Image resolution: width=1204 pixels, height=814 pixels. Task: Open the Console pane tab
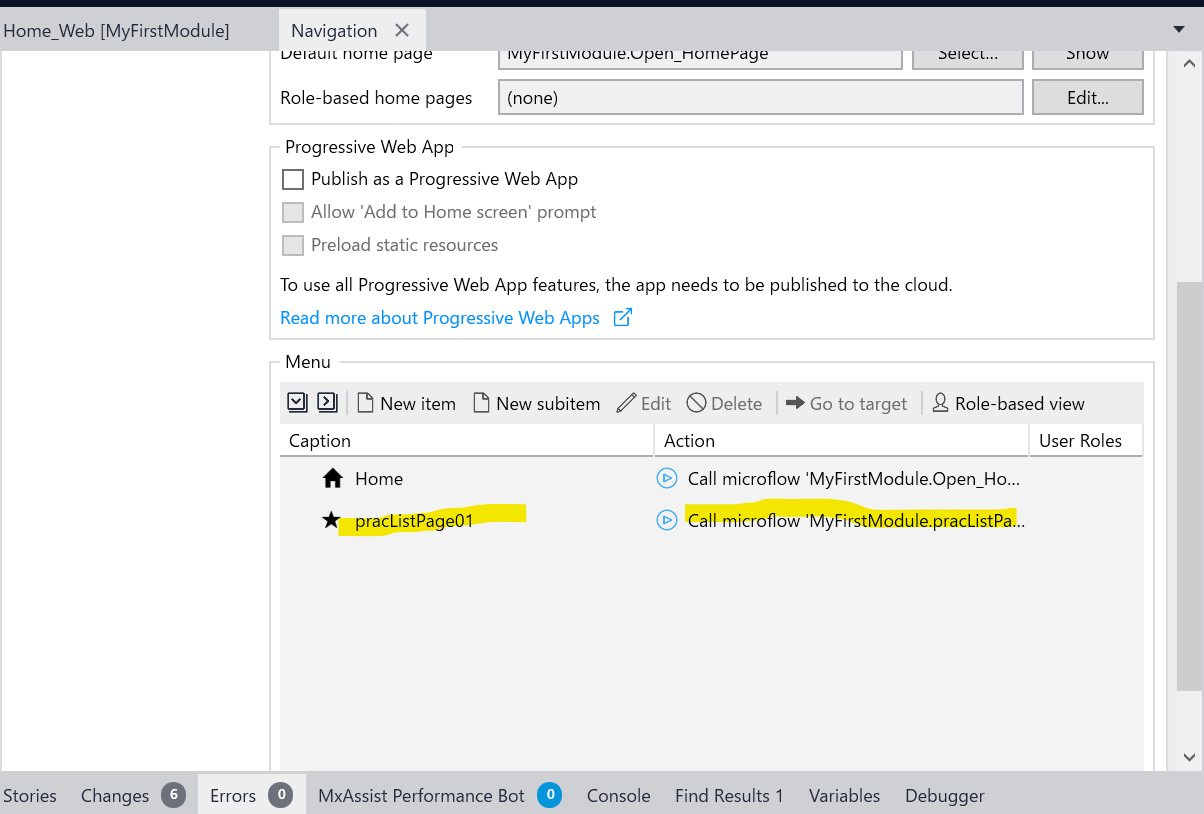click(618, 796)
